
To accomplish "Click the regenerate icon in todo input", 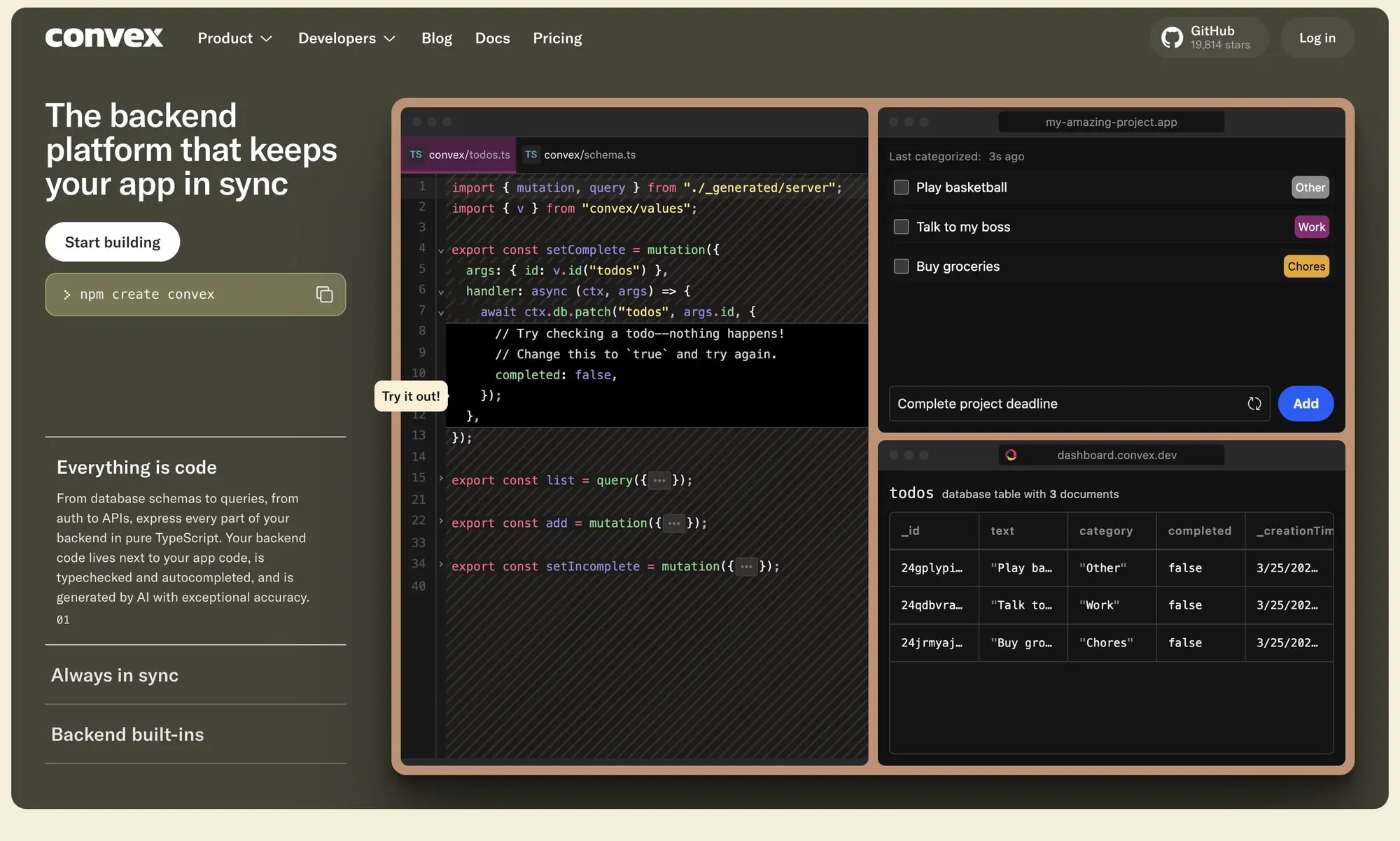I will point(1254,404).
